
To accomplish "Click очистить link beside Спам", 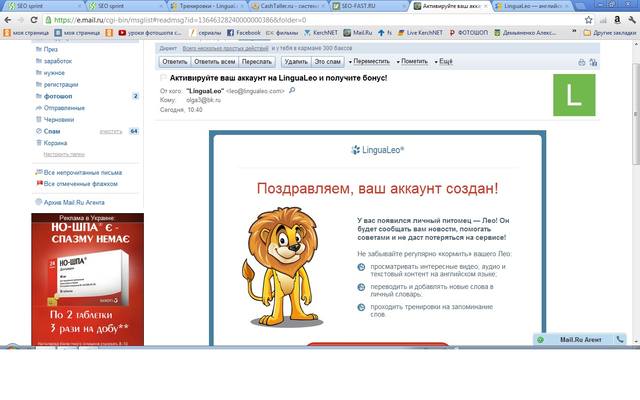I will point(111,132).
